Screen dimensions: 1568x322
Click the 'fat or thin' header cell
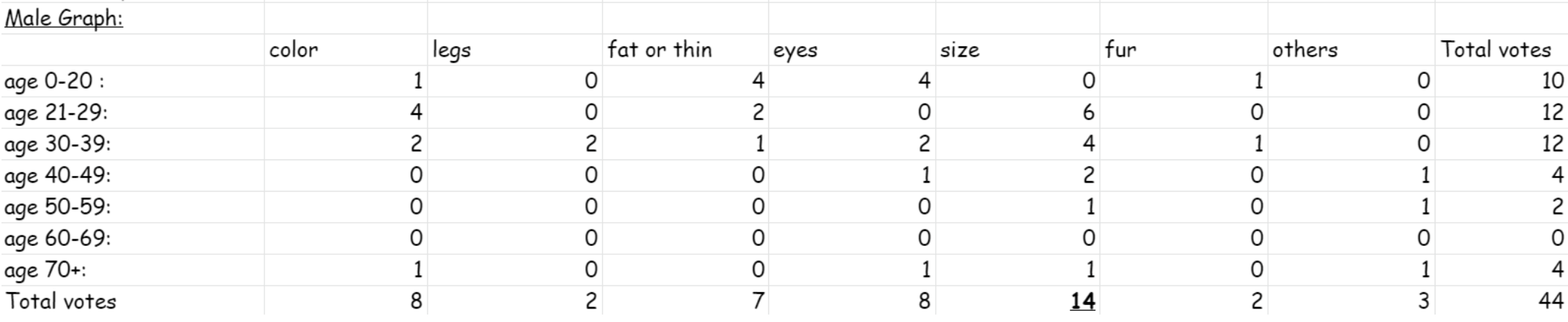(x=660, y=50)
